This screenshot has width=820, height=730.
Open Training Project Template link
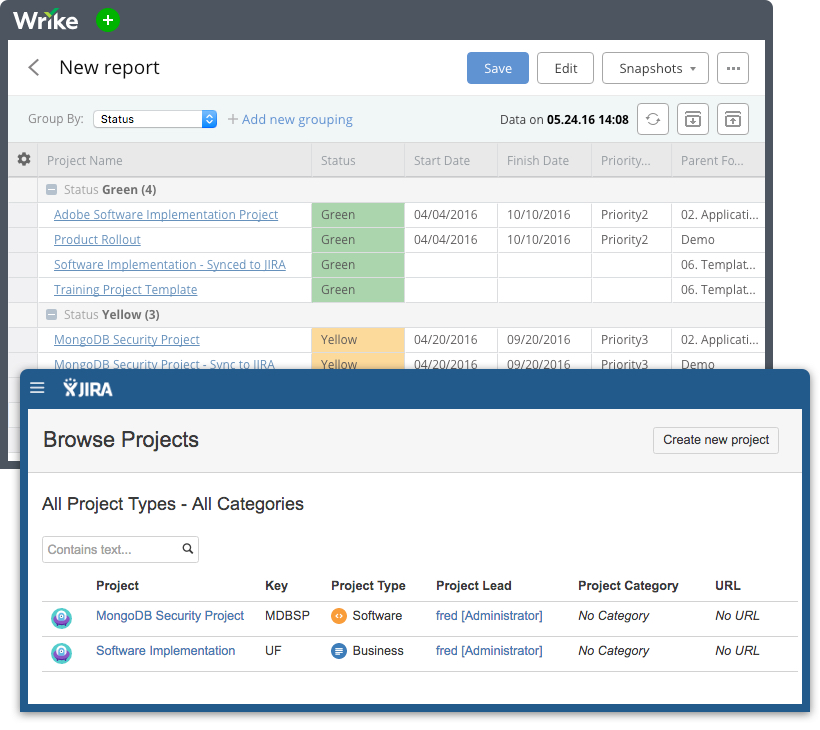click(126, 290)
